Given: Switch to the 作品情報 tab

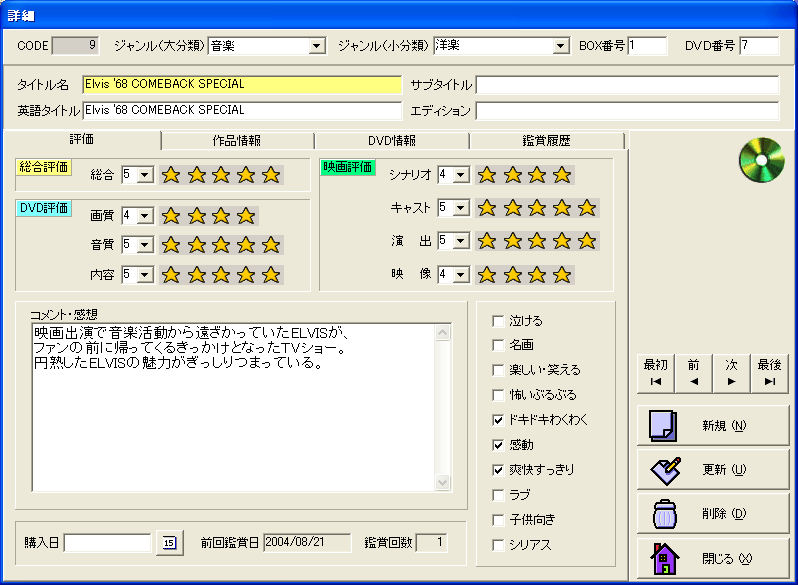Looking at the screenshot, I should 237,141.
